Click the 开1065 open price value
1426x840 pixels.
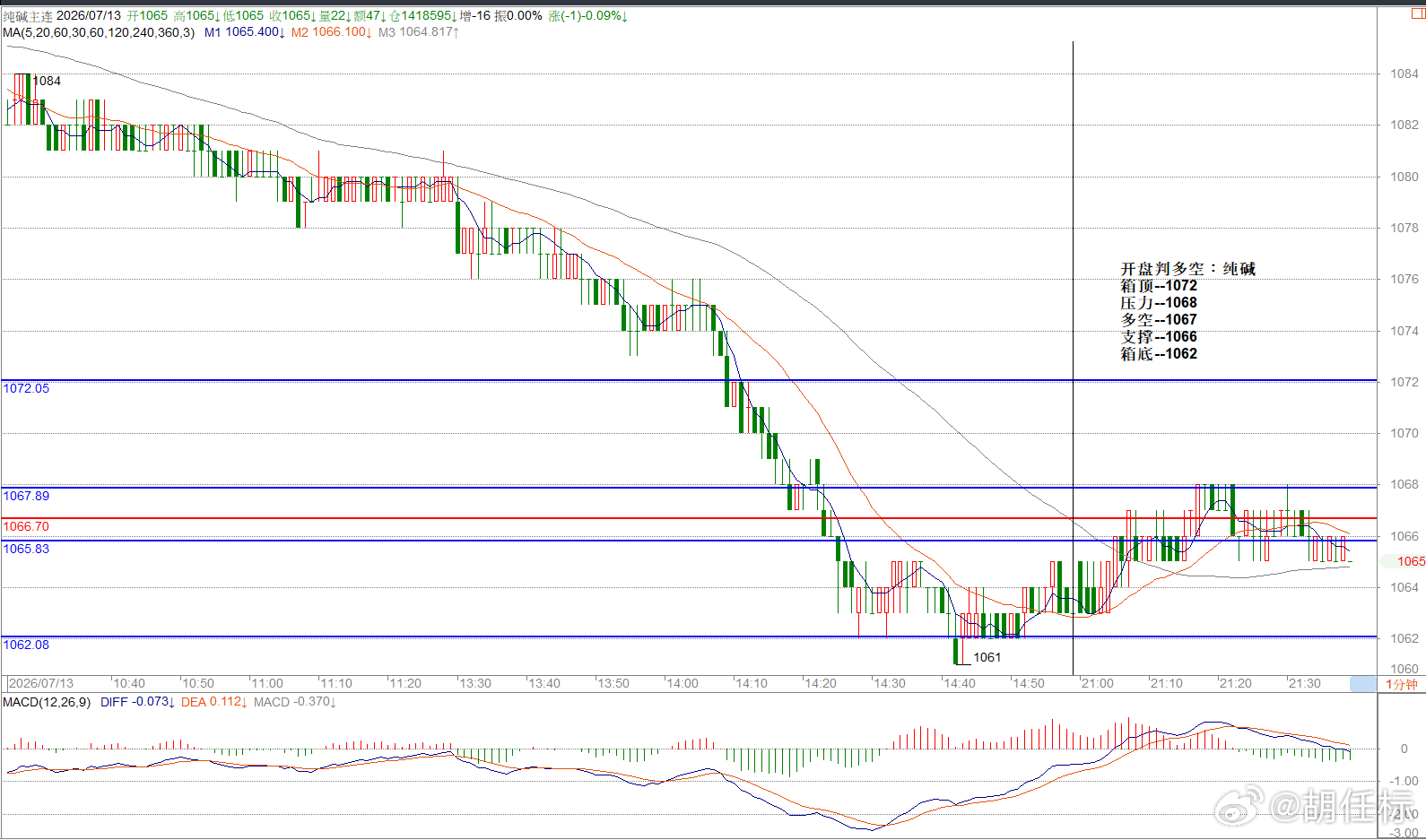[147, 16]
